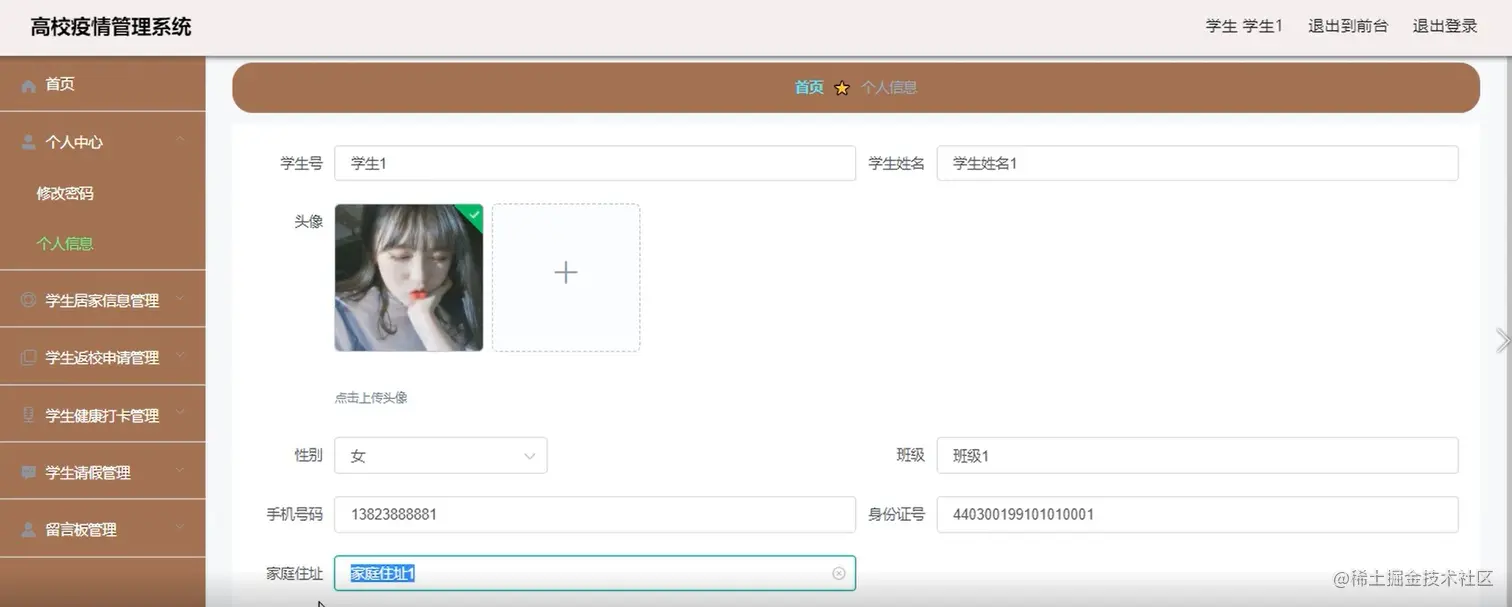Select 个人信息 in the sidebar menu

65,243
